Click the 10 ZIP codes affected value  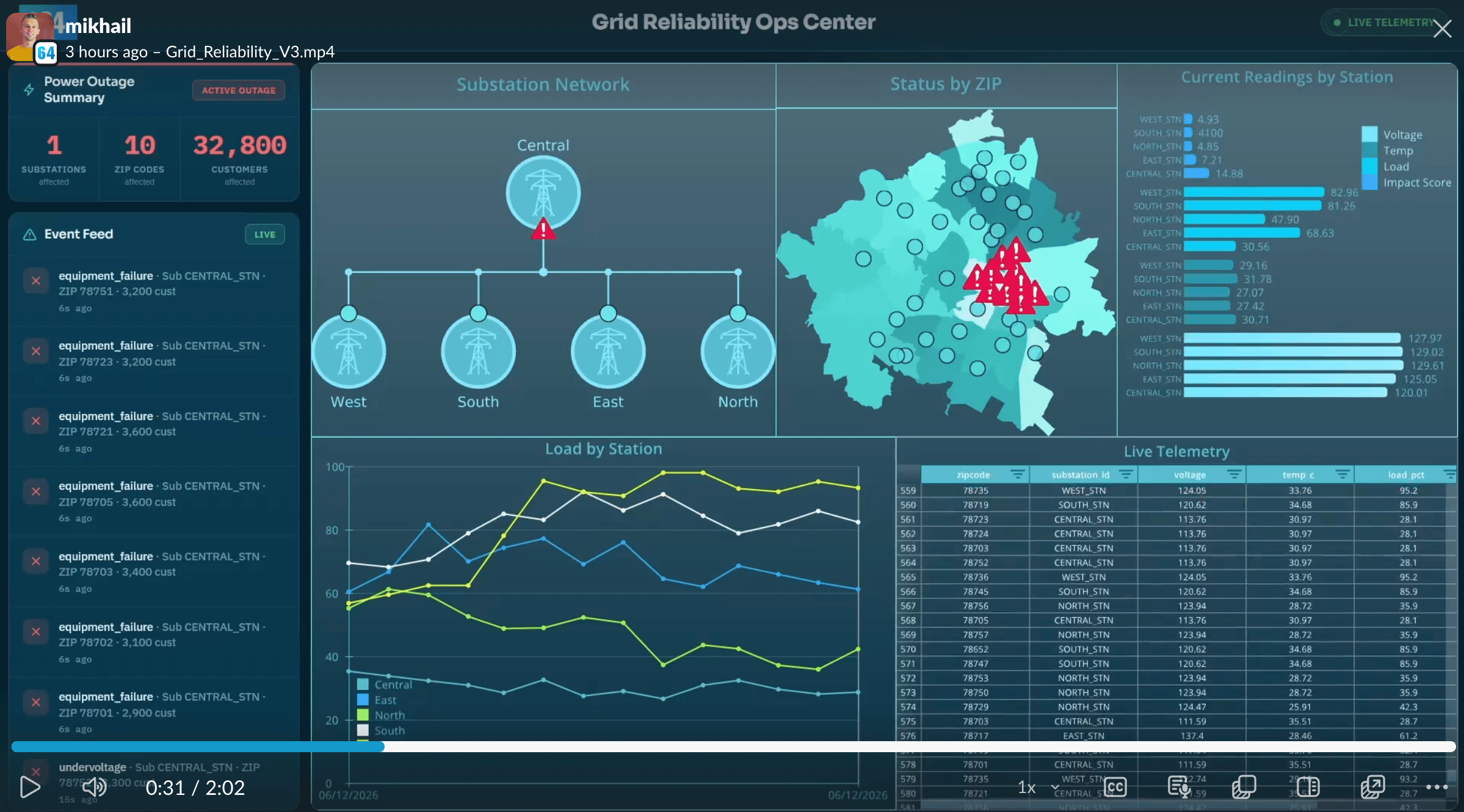click(x=139, y=145)
